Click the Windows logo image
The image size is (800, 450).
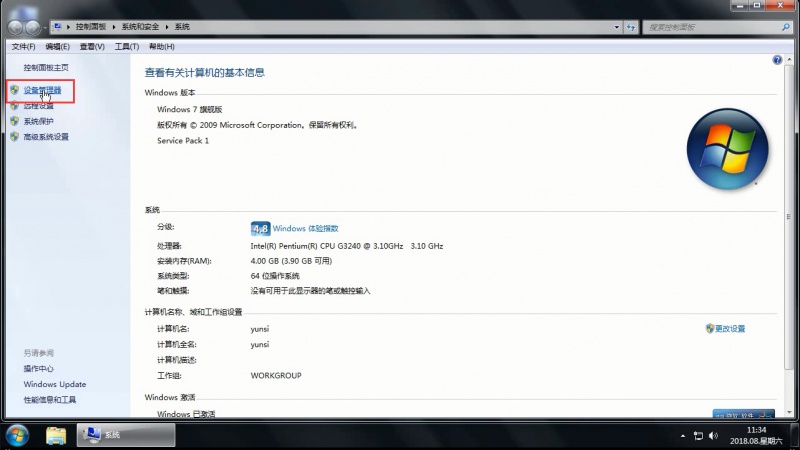(727, 149)
